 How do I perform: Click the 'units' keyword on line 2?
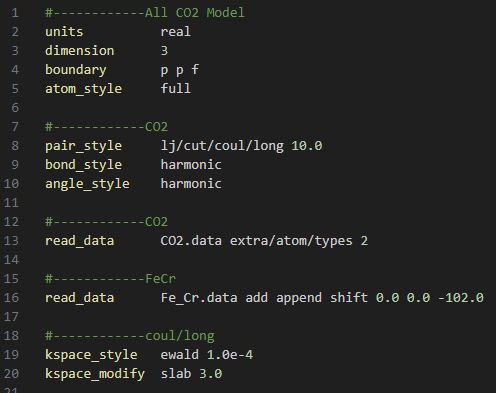click(64, 32)
